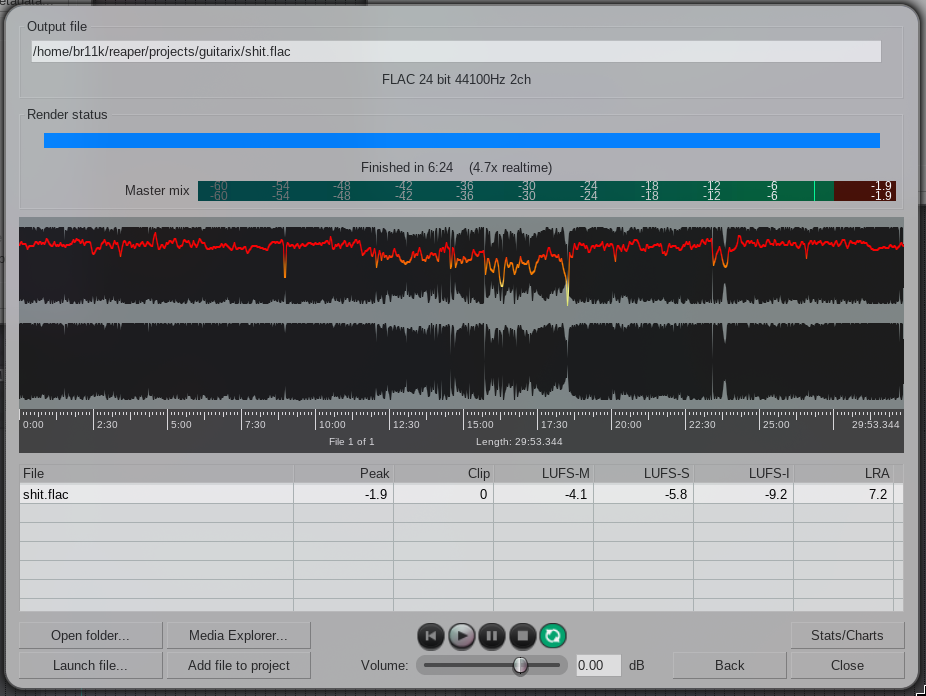Add the rendered file to project
Screen dimensions: 926x696
[x=238, y=665]
